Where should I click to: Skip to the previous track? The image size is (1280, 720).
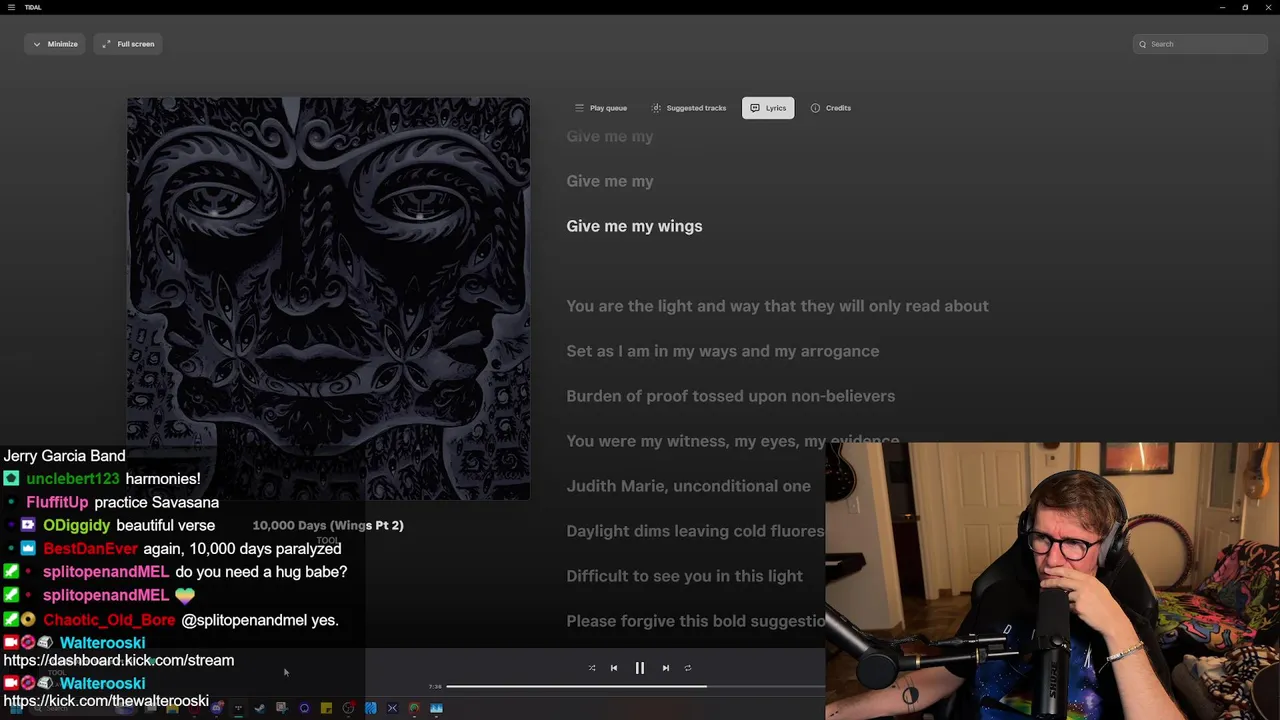[x=614, y=668]
